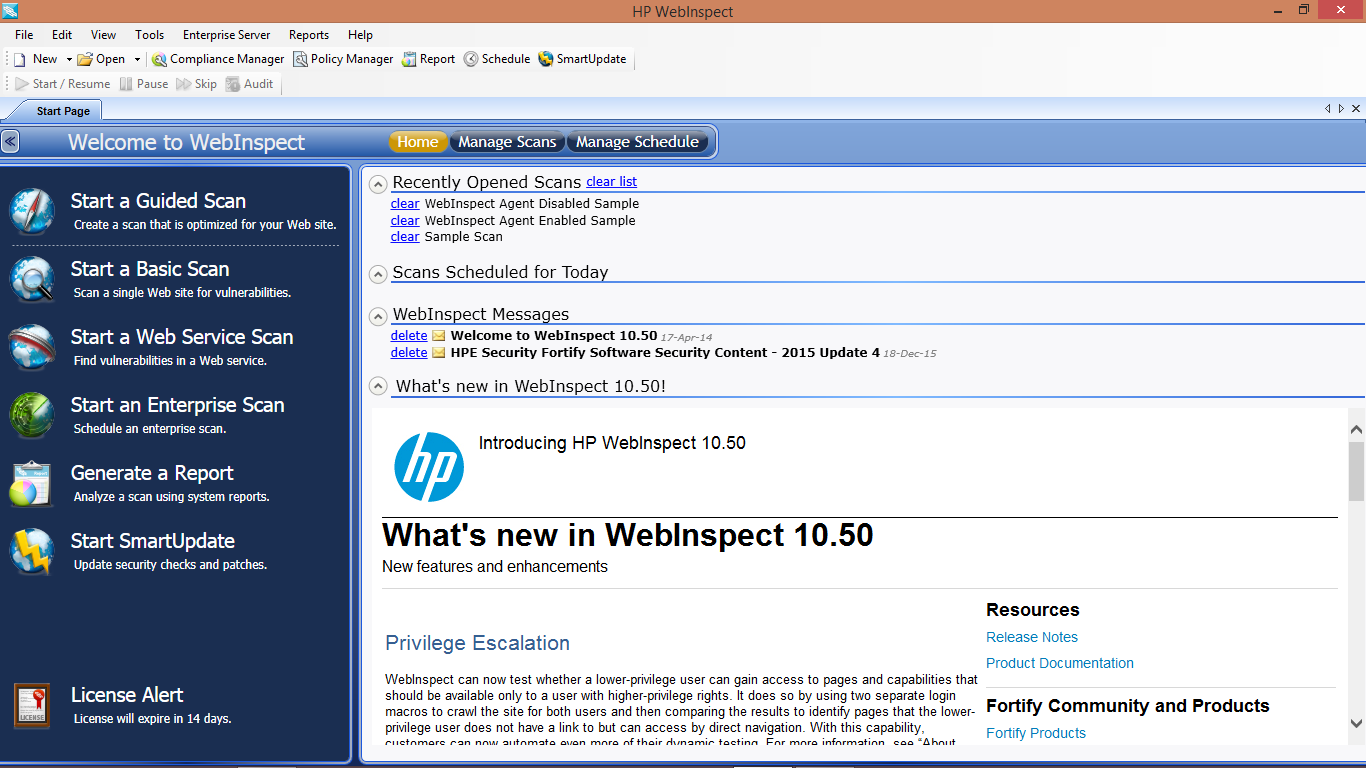Click Generate a Report heading

click(152, 473)
